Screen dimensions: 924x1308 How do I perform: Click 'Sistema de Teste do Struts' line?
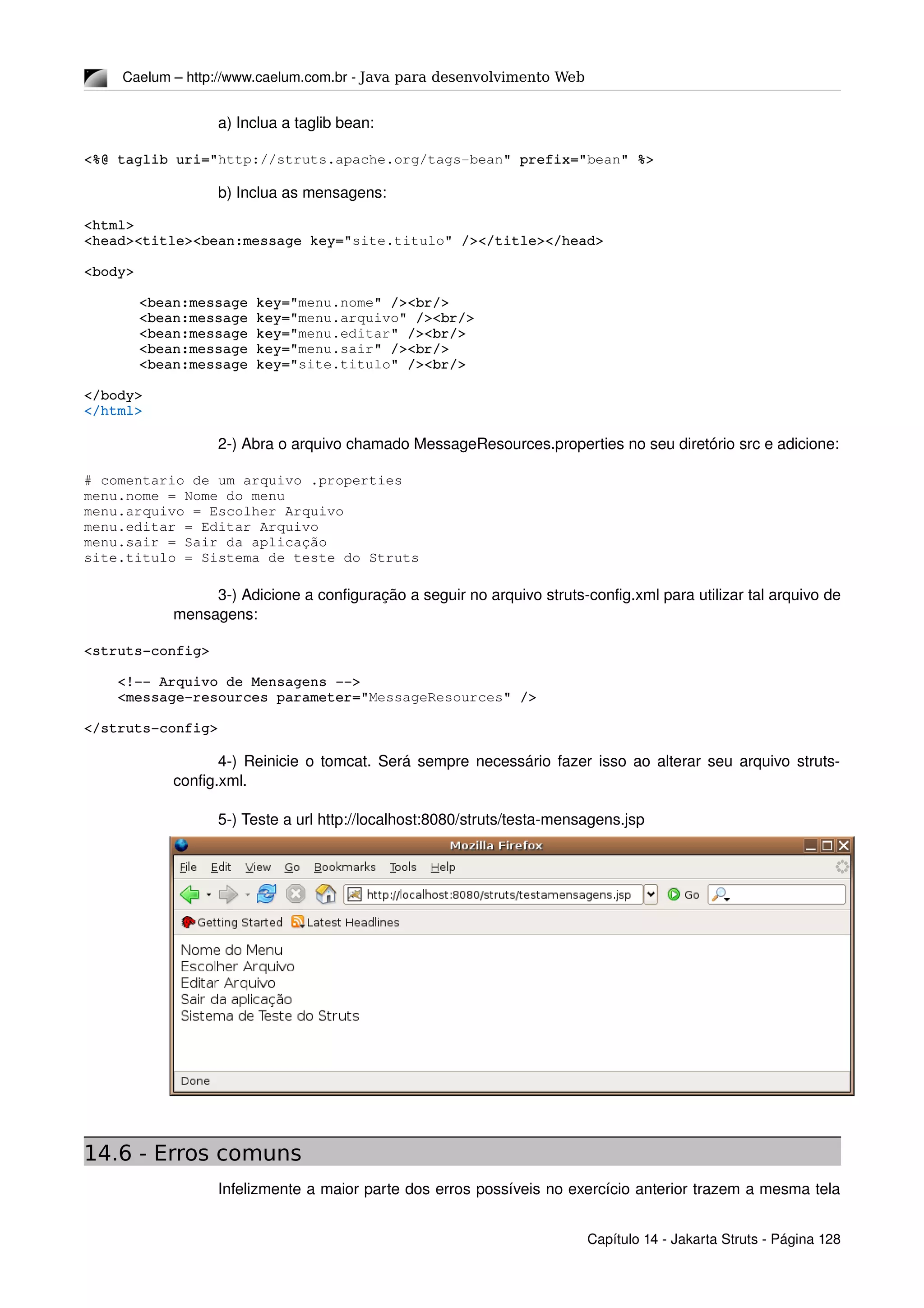[270, 1016]
